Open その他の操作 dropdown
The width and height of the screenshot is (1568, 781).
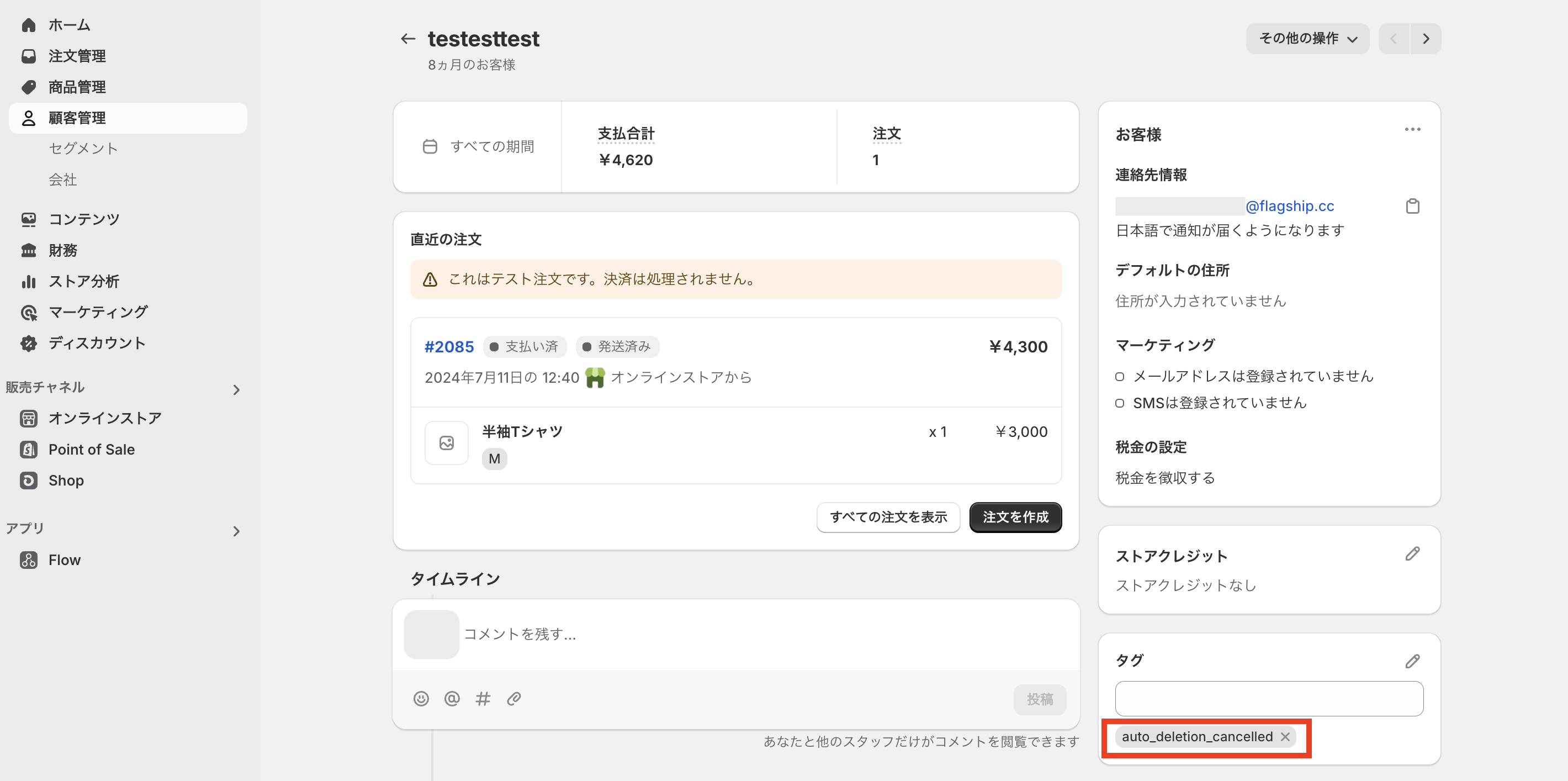pos(1307,38)
